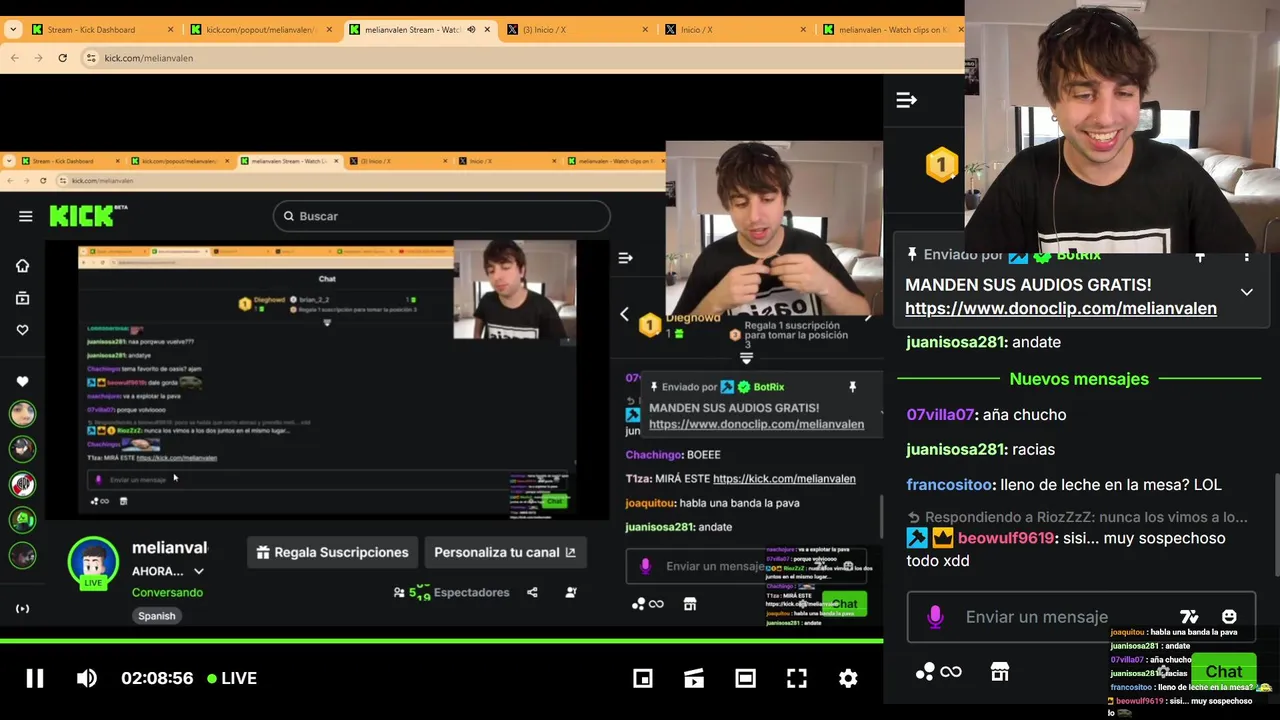This screenshot has width=1280, height=720.
Task: Switch to kick.com/popout/melianvalen tab
Action: pyautogui.click(x=262, y=30)
